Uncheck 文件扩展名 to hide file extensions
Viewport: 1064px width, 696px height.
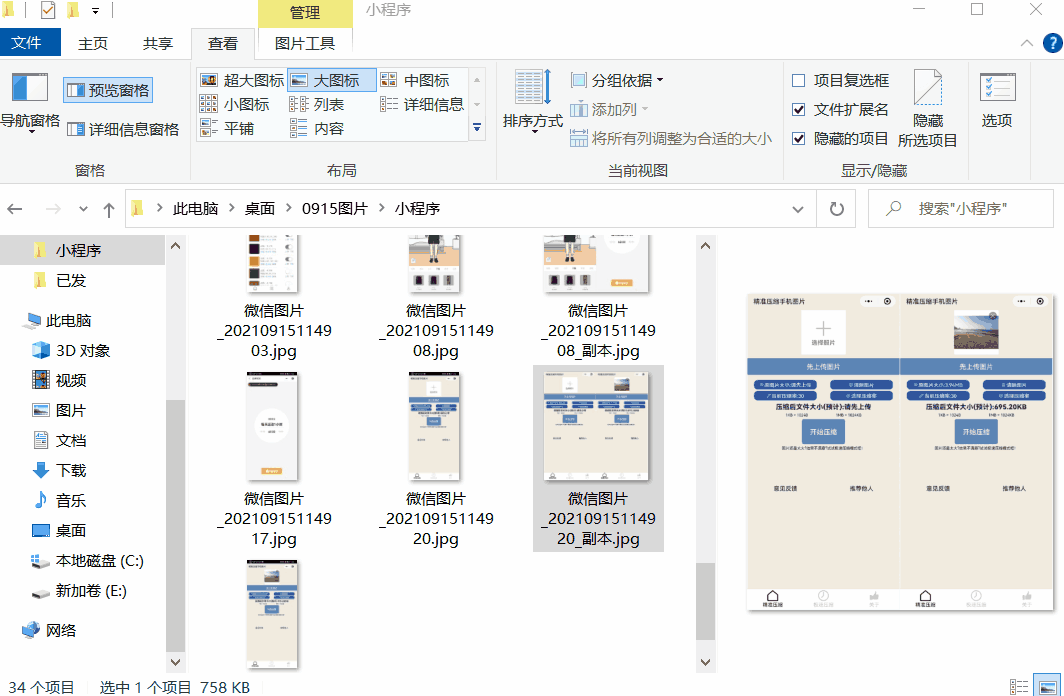(798, 110)
